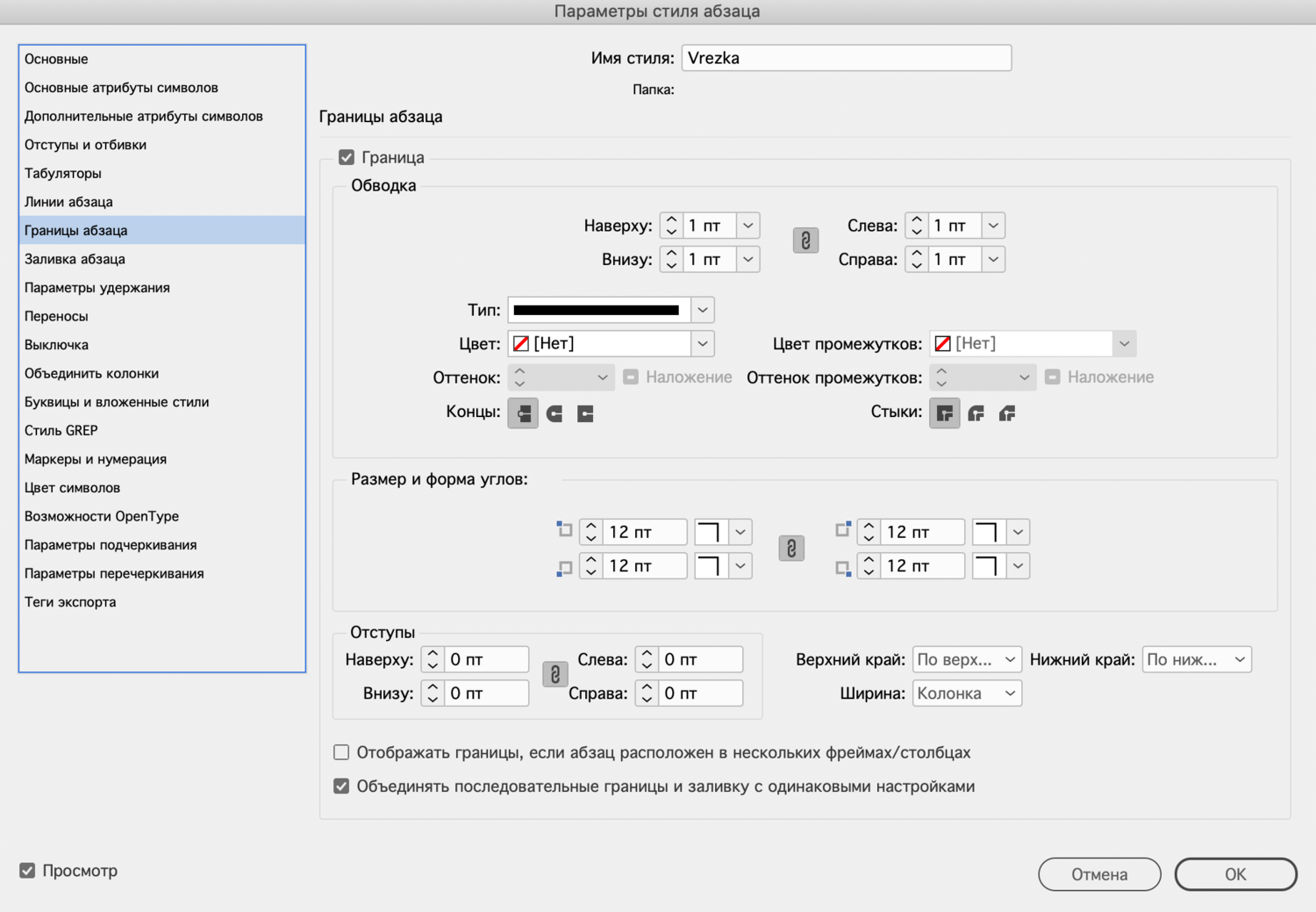
Task: Open the Нижний край dropdown
Action: 1197,659
